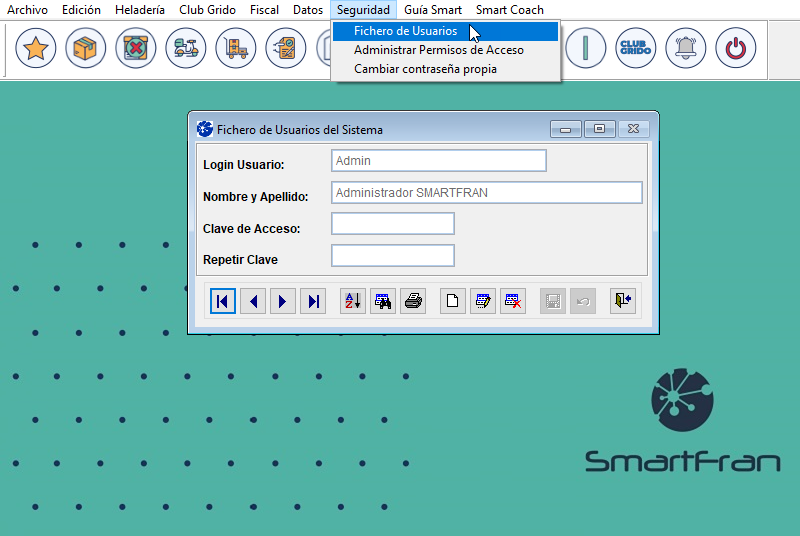Viewport: 800px width, 536px height.
Task: Click the hand truck with boxes icon
Action: pyautogui.click(x=236, y=48)
